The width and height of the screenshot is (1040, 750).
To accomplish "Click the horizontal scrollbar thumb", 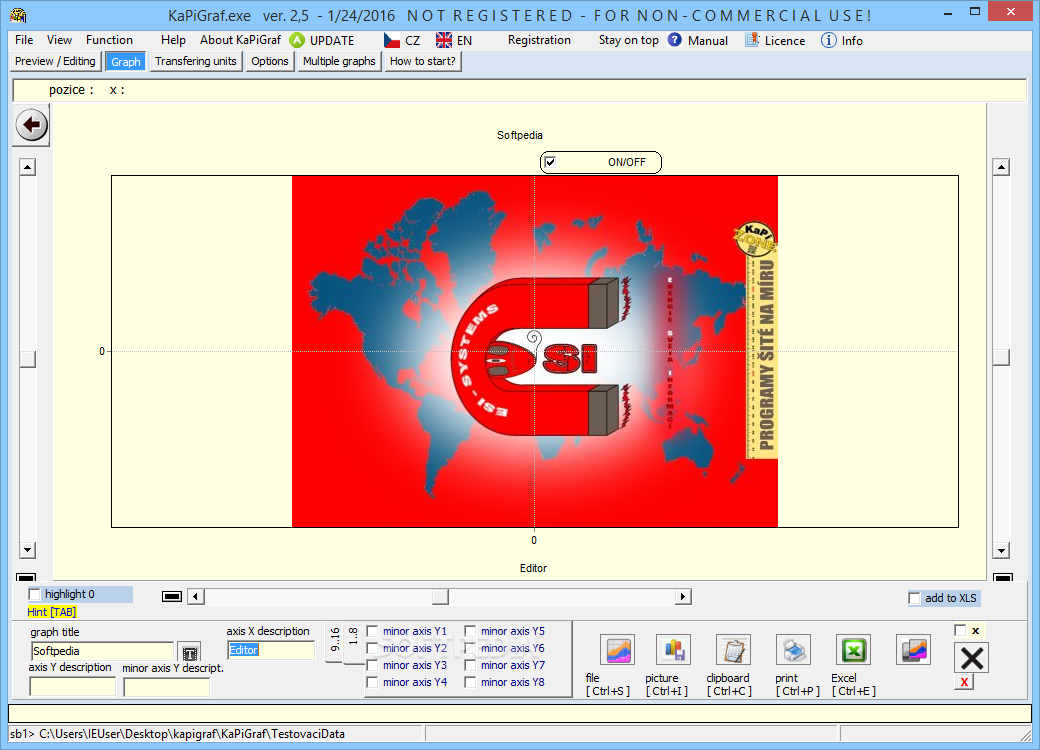I will (440, 596).
